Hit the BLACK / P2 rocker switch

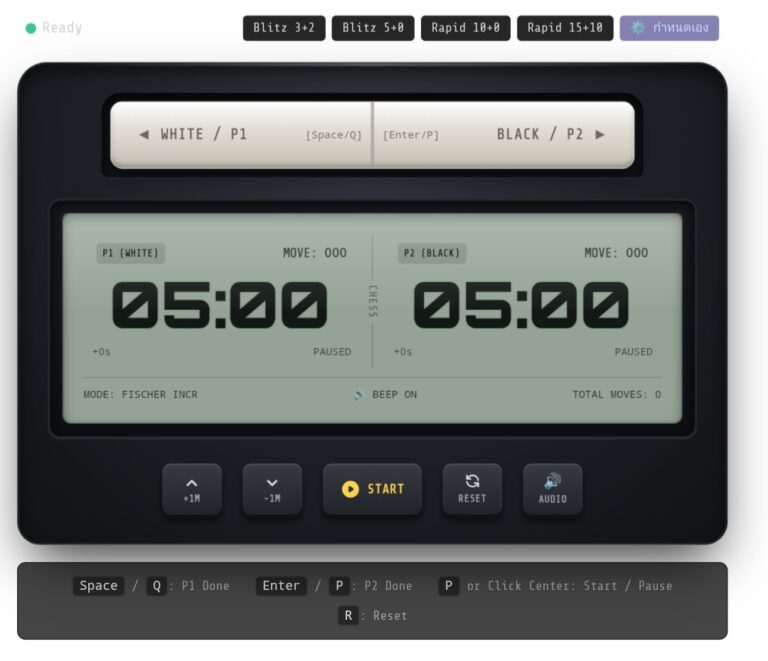[x=504, y=135]
